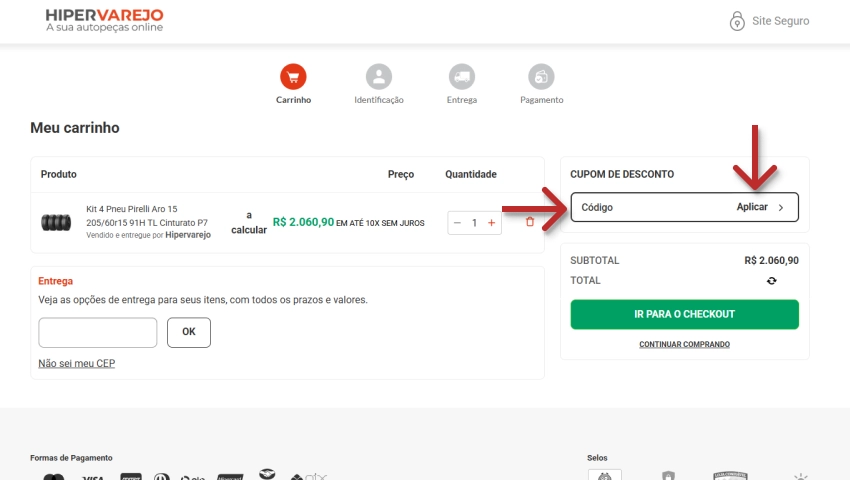Click the Site Seguro text
The height and width of the screenshot is (480, 850).
tap(781, 21)
